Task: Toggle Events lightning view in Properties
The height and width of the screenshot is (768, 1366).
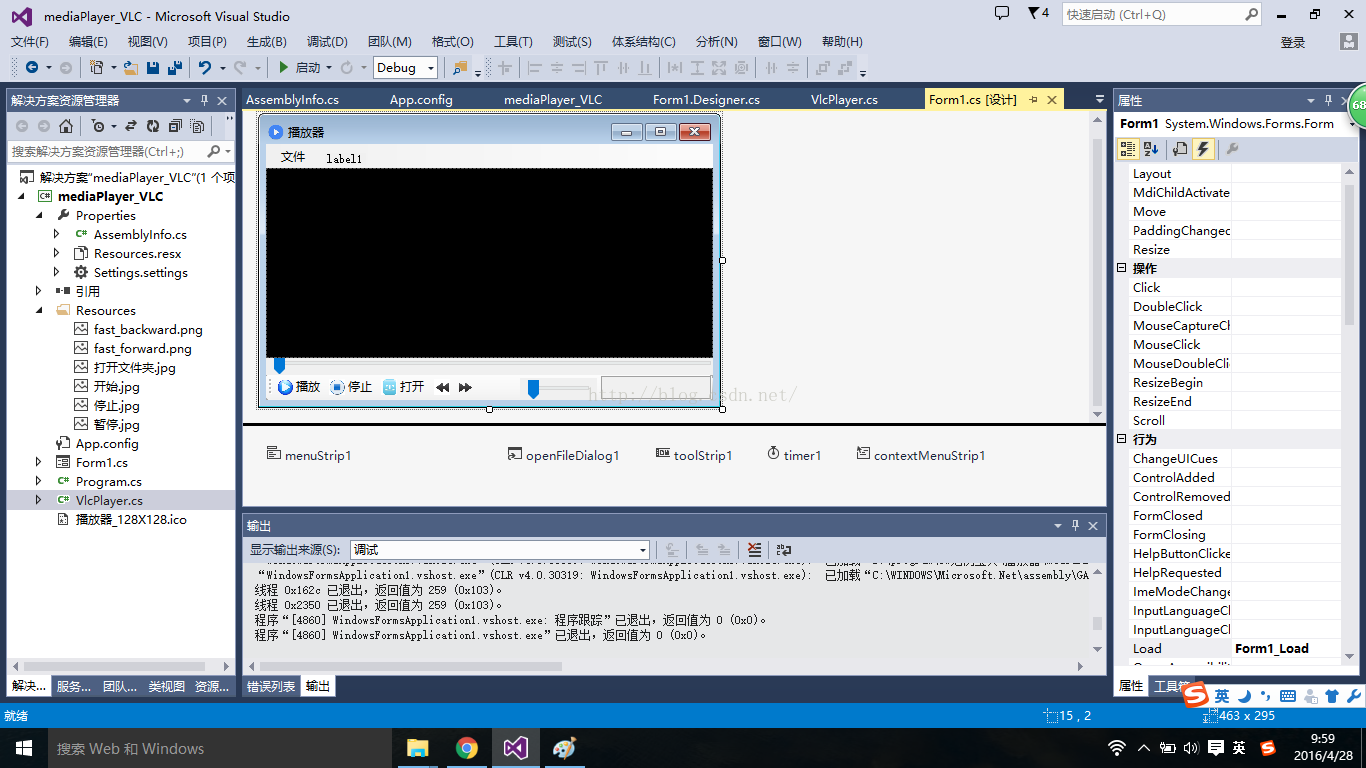Action: point(1203,149)
